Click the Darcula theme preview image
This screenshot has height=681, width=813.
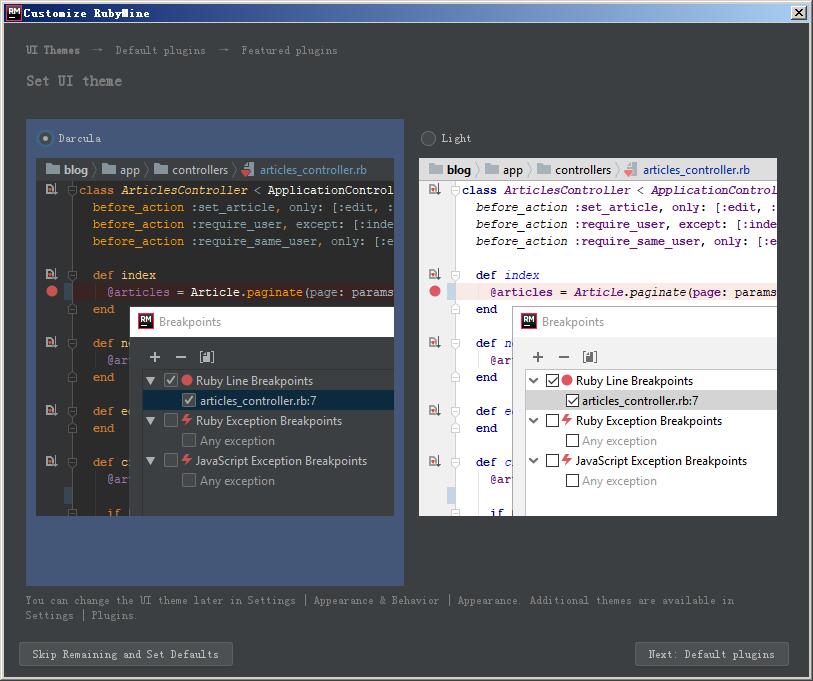(215, 337)
